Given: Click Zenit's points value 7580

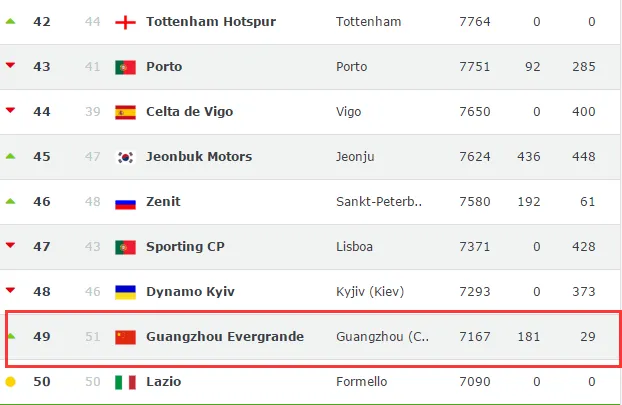Looking at the screenshot, I should coord(475,202).
